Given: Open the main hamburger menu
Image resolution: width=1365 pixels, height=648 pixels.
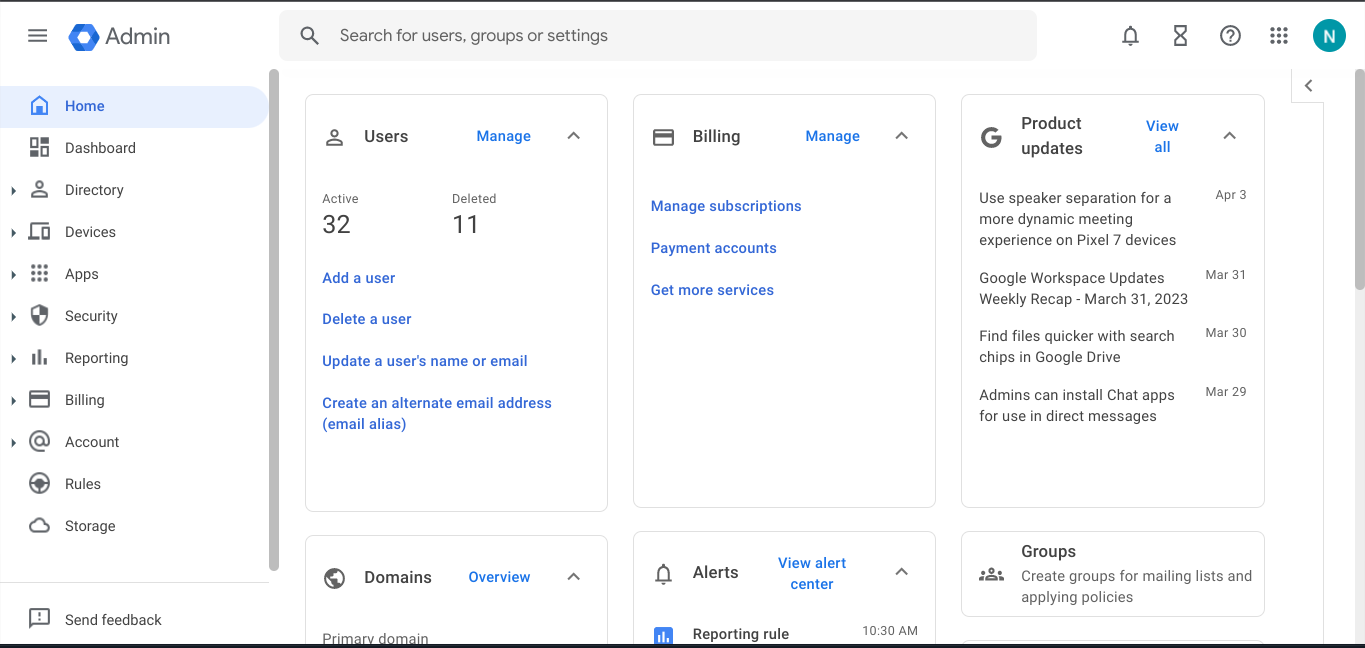Looking at the screenshot, I should (x=37, y=36).
